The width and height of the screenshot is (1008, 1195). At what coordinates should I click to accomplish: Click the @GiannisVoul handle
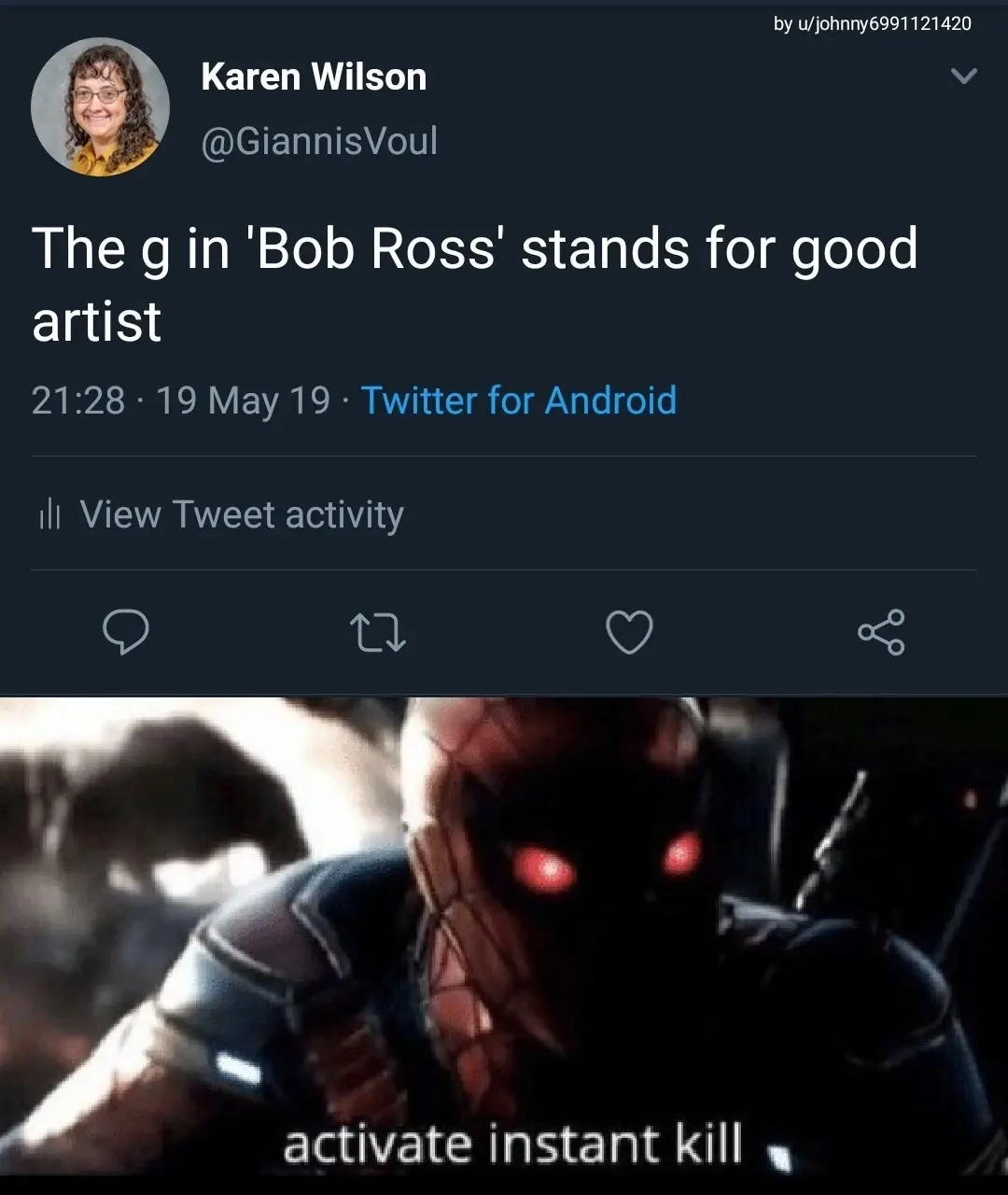[319, 141]
